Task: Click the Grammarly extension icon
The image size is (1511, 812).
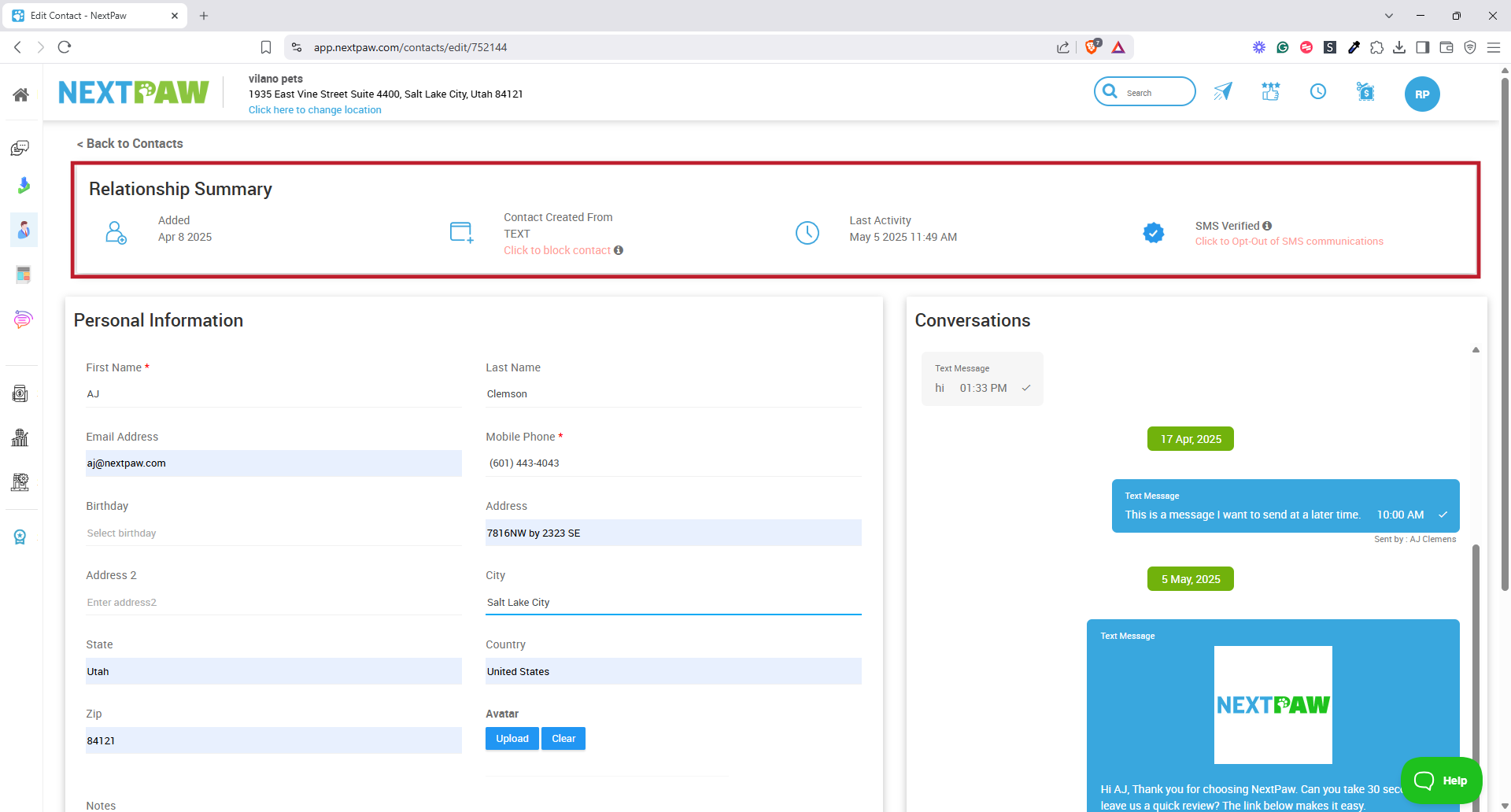Action: 1283,47
